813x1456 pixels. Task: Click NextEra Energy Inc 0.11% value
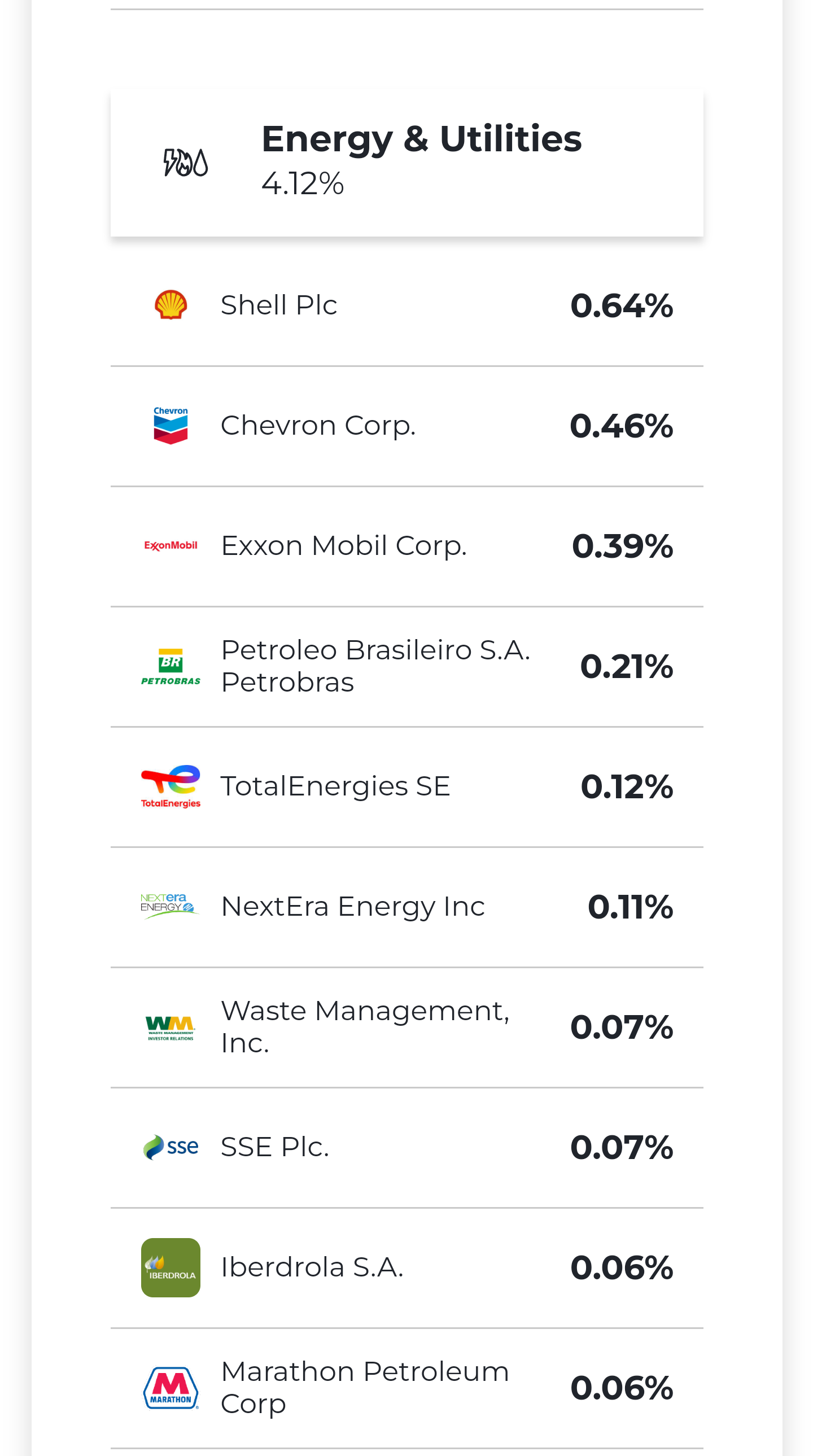pyautogui.click(x=630, y=907)
